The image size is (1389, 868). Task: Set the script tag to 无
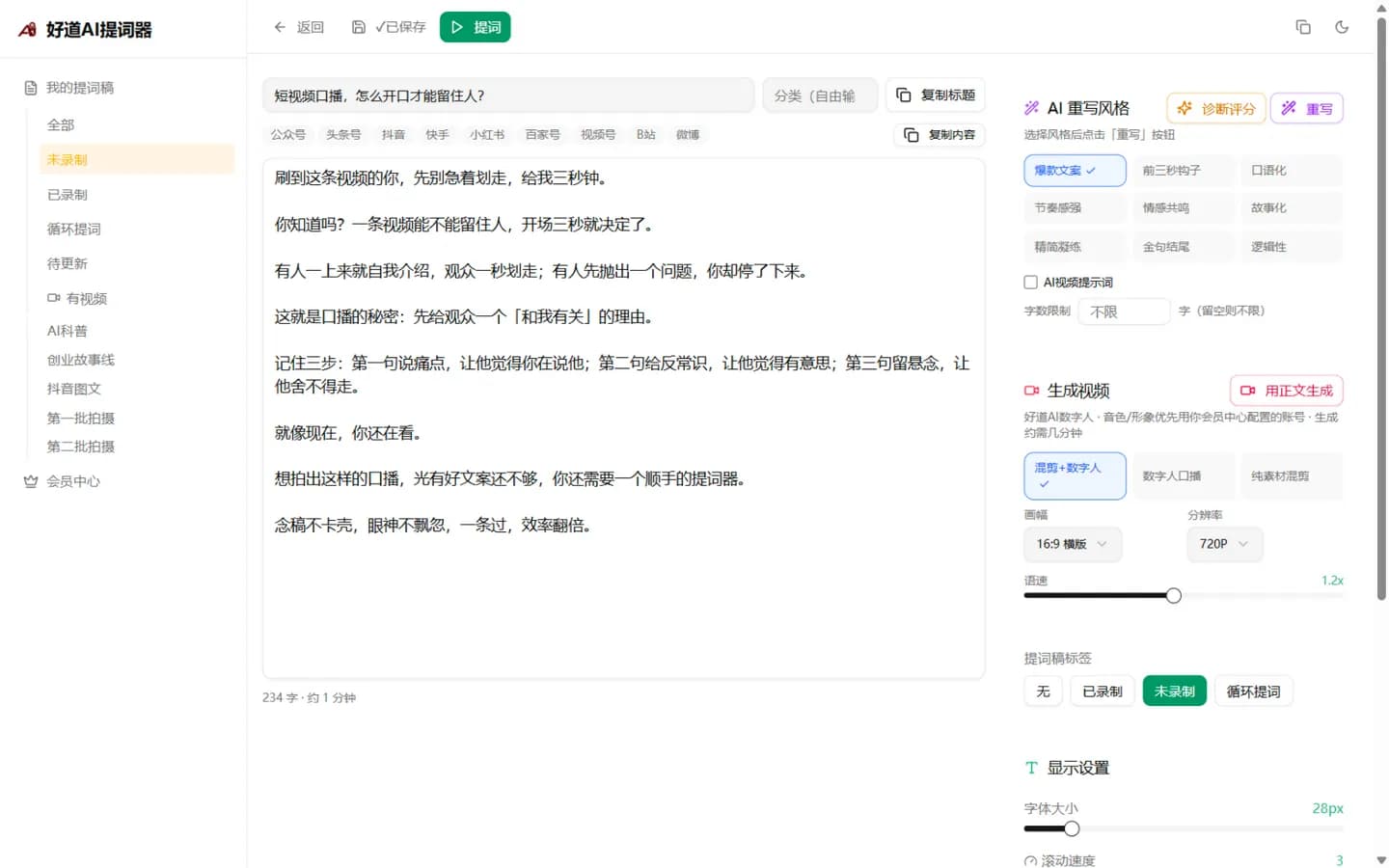pyautogui.click(x=1043, y=692)
